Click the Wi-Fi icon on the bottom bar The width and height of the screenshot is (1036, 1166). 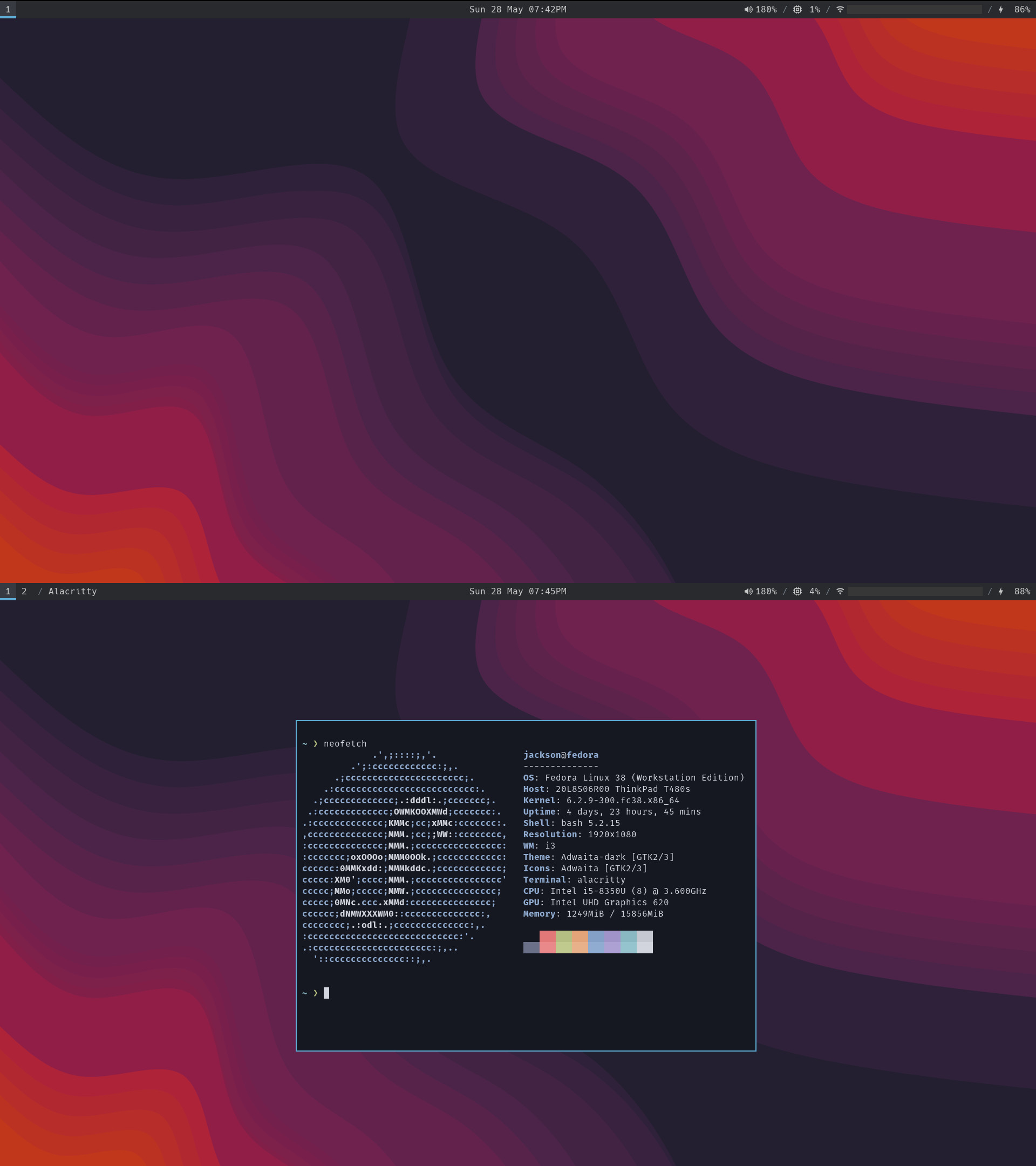pos(840,592)
